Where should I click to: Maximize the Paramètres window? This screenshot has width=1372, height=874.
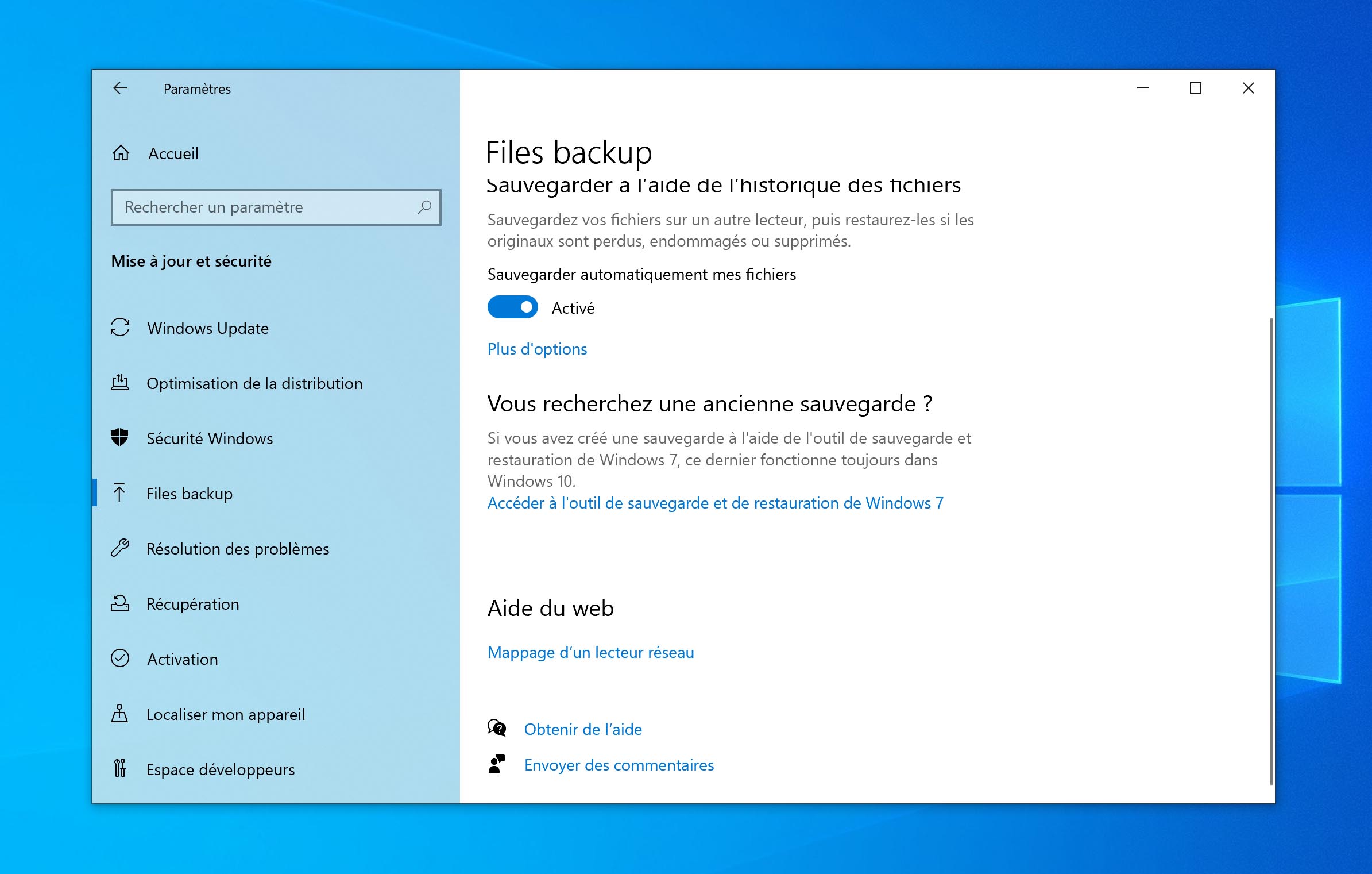tap(1196, 88)
